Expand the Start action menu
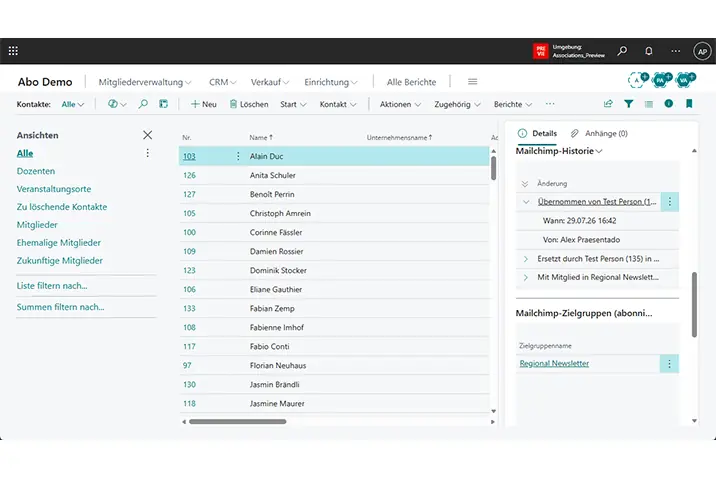 pos(293,104)
